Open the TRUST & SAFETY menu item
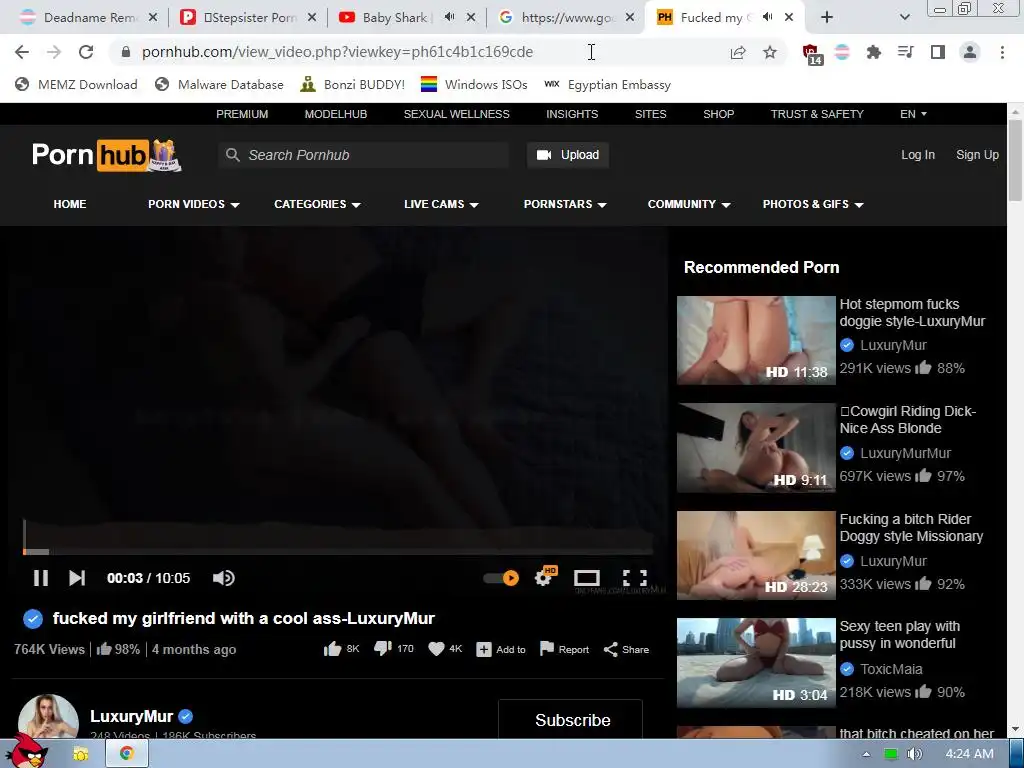The image size is (1024, 768). pos(817,114)
